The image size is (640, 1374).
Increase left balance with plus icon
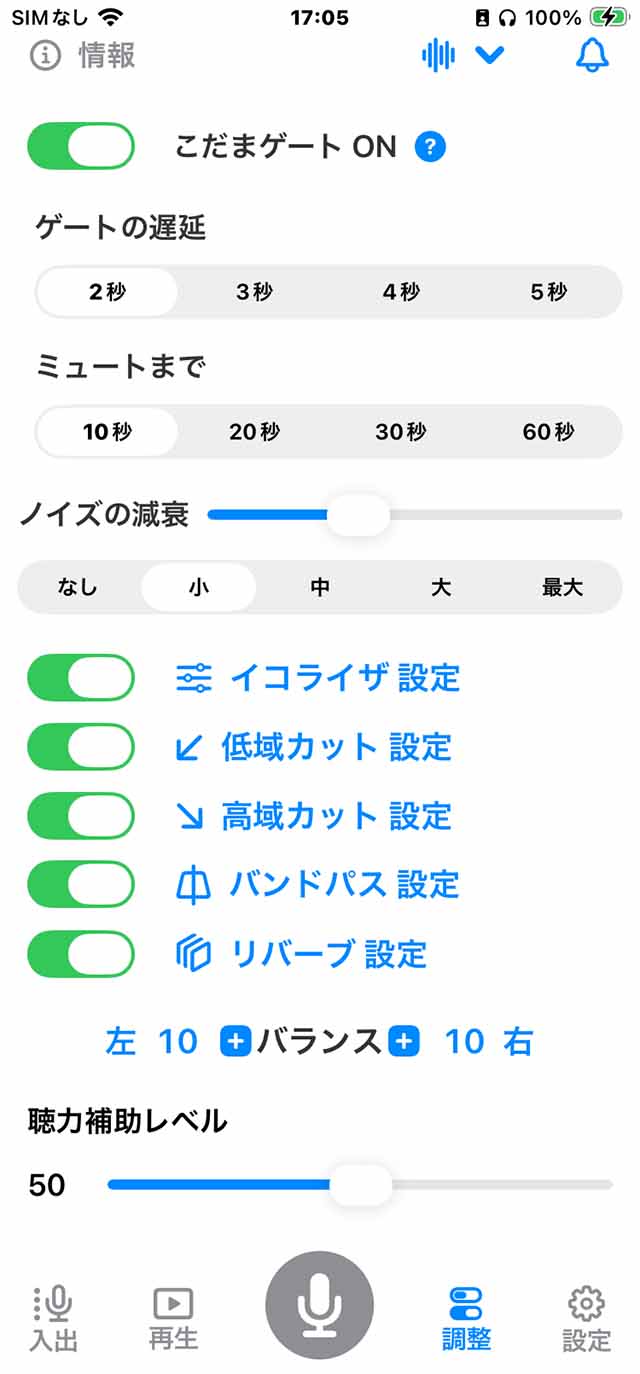tap(236, 1042)
